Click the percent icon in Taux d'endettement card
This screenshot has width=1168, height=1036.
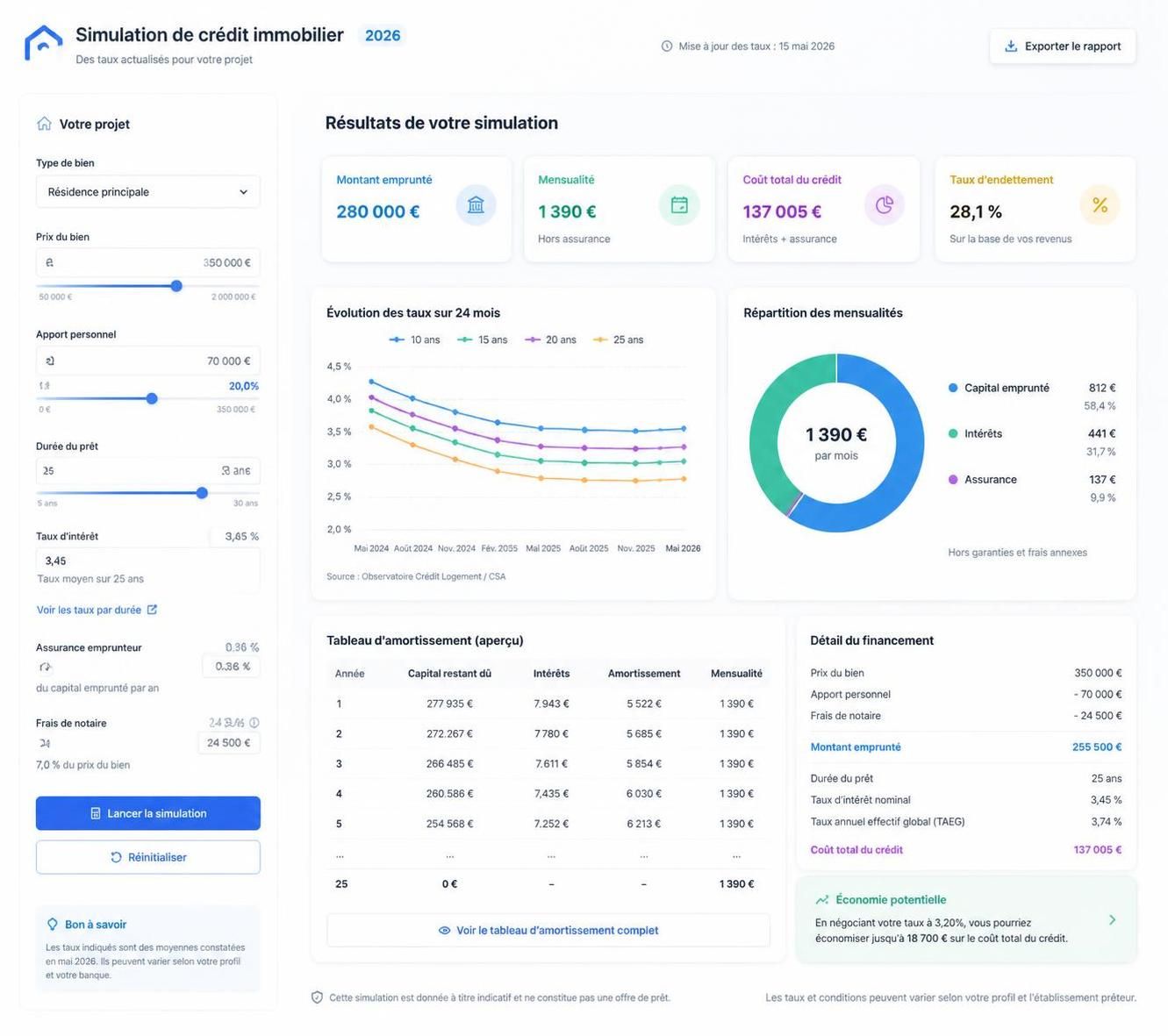pos(1100,205)
